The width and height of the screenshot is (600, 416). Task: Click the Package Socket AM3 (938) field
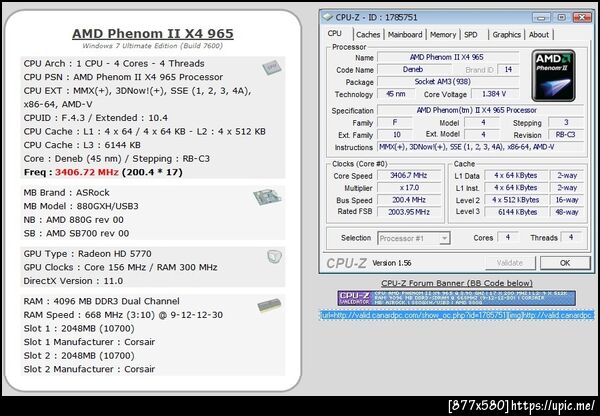(448, 82)
